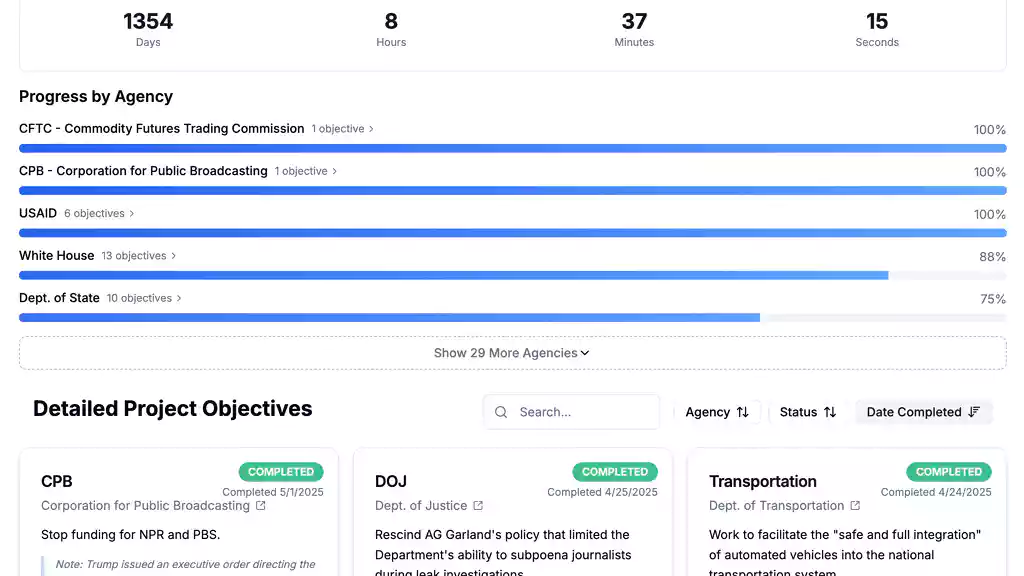Screen dimensions: 1024x576
Task: Click the Transportation card title
Action: [x=763, y=481]
